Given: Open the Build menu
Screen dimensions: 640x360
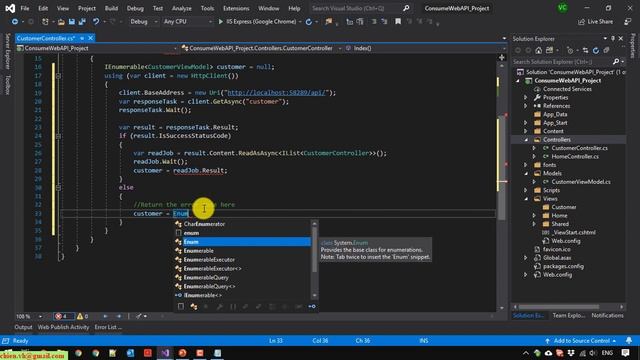Looking at the screenshot, I should pos(111,8).
